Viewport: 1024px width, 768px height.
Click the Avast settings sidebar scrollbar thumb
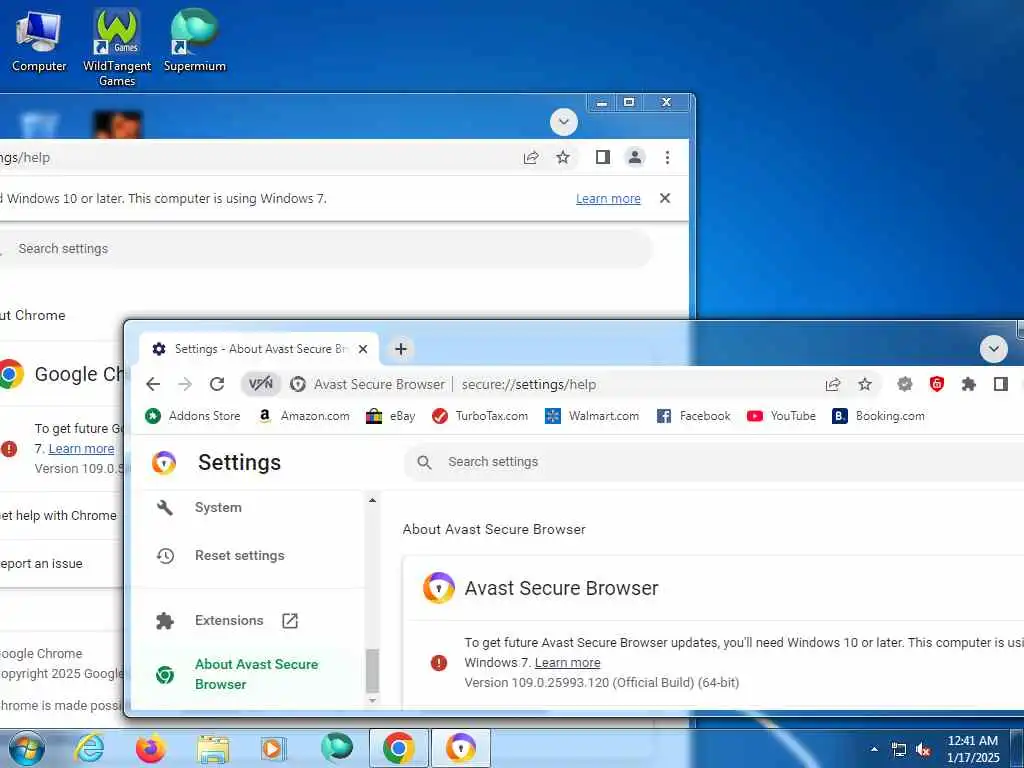pos(372,671)
